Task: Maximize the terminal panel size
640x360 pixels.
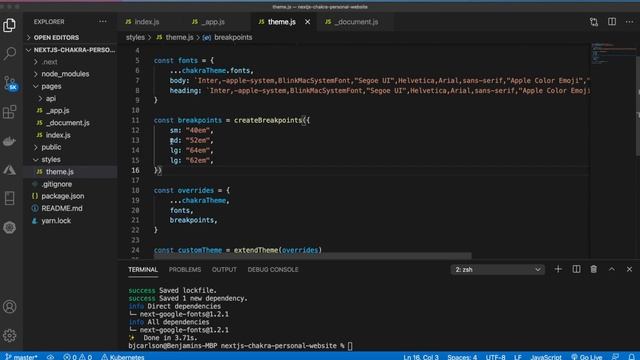Action: coord(612,269)
